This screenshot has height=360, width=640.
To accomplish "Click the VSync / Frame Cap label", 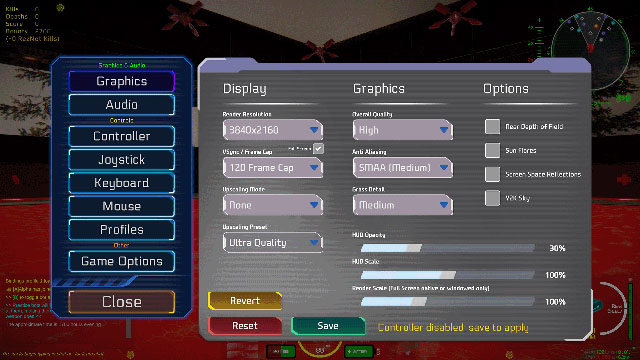I will point(247,152).
